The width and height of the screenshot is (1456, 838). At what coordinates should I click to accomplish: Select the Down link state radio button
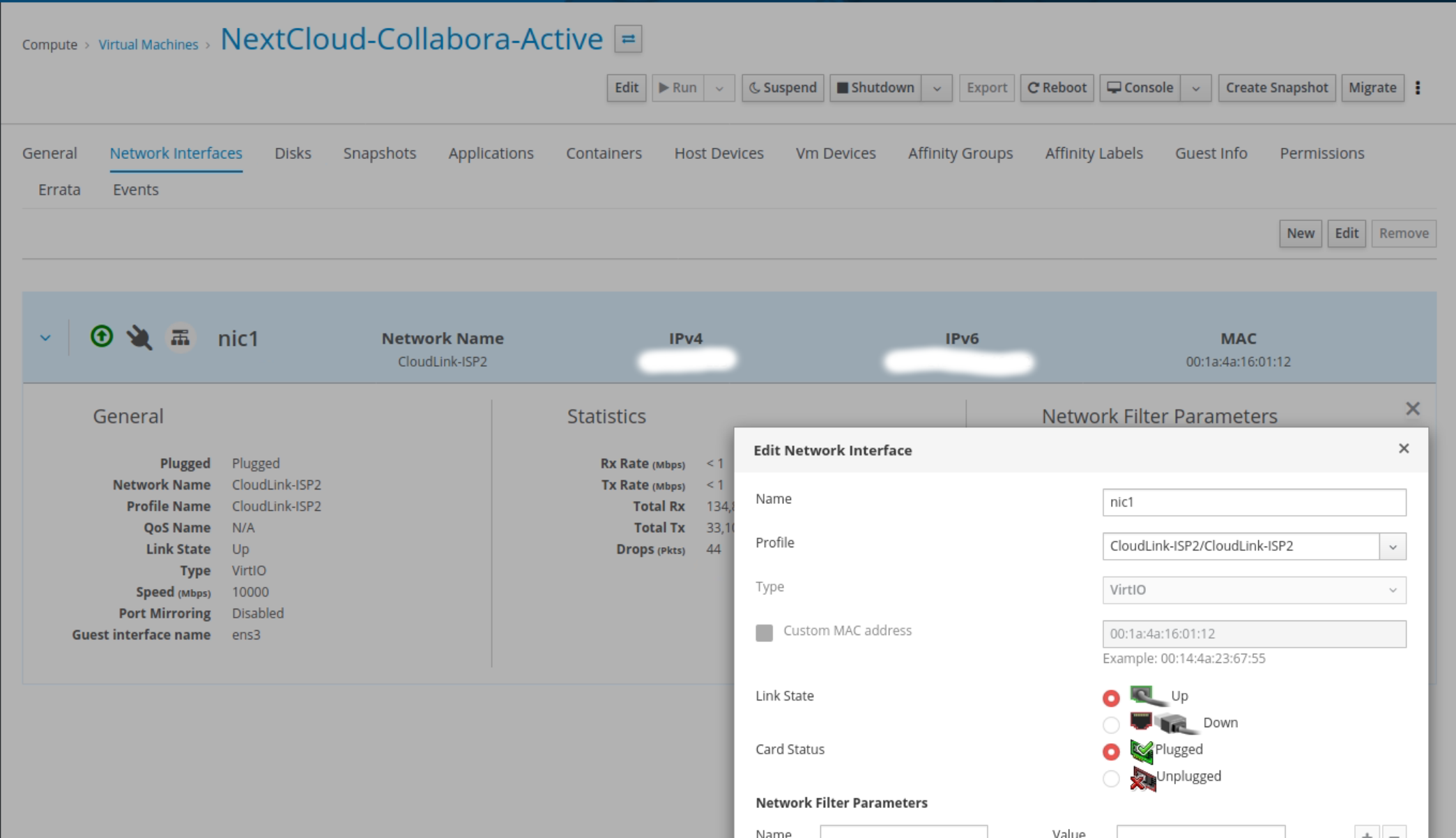click(x=1111, y=725)
